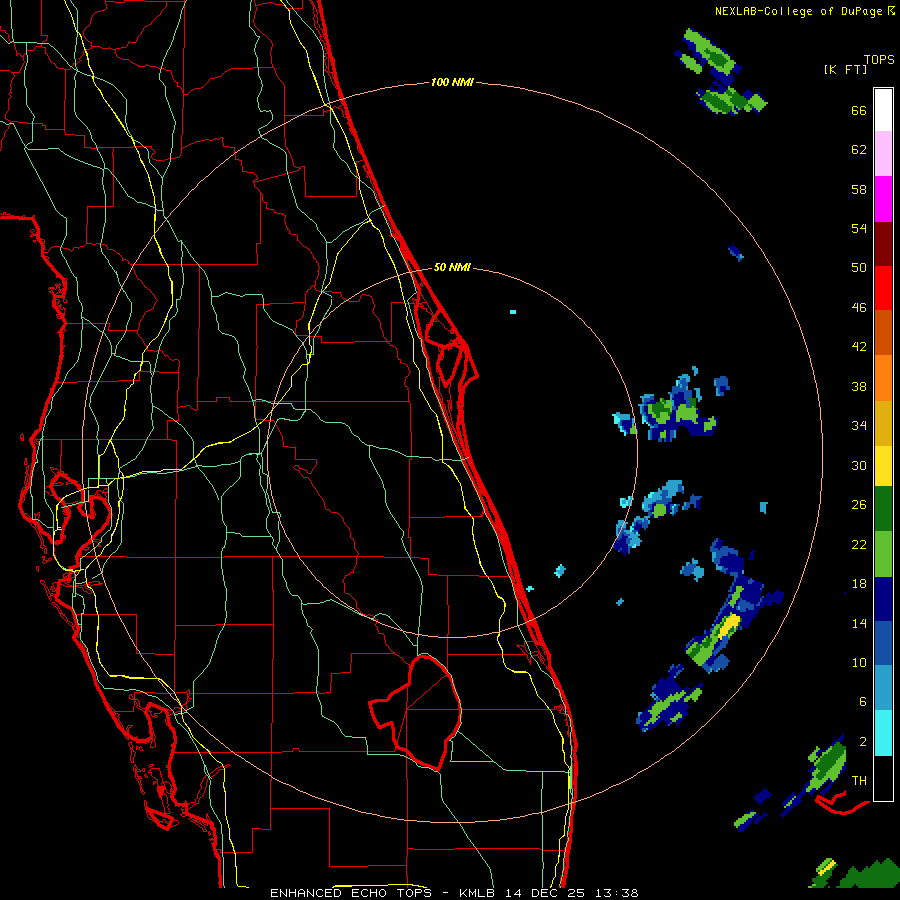Click the "22" legend value

[859, 544]
